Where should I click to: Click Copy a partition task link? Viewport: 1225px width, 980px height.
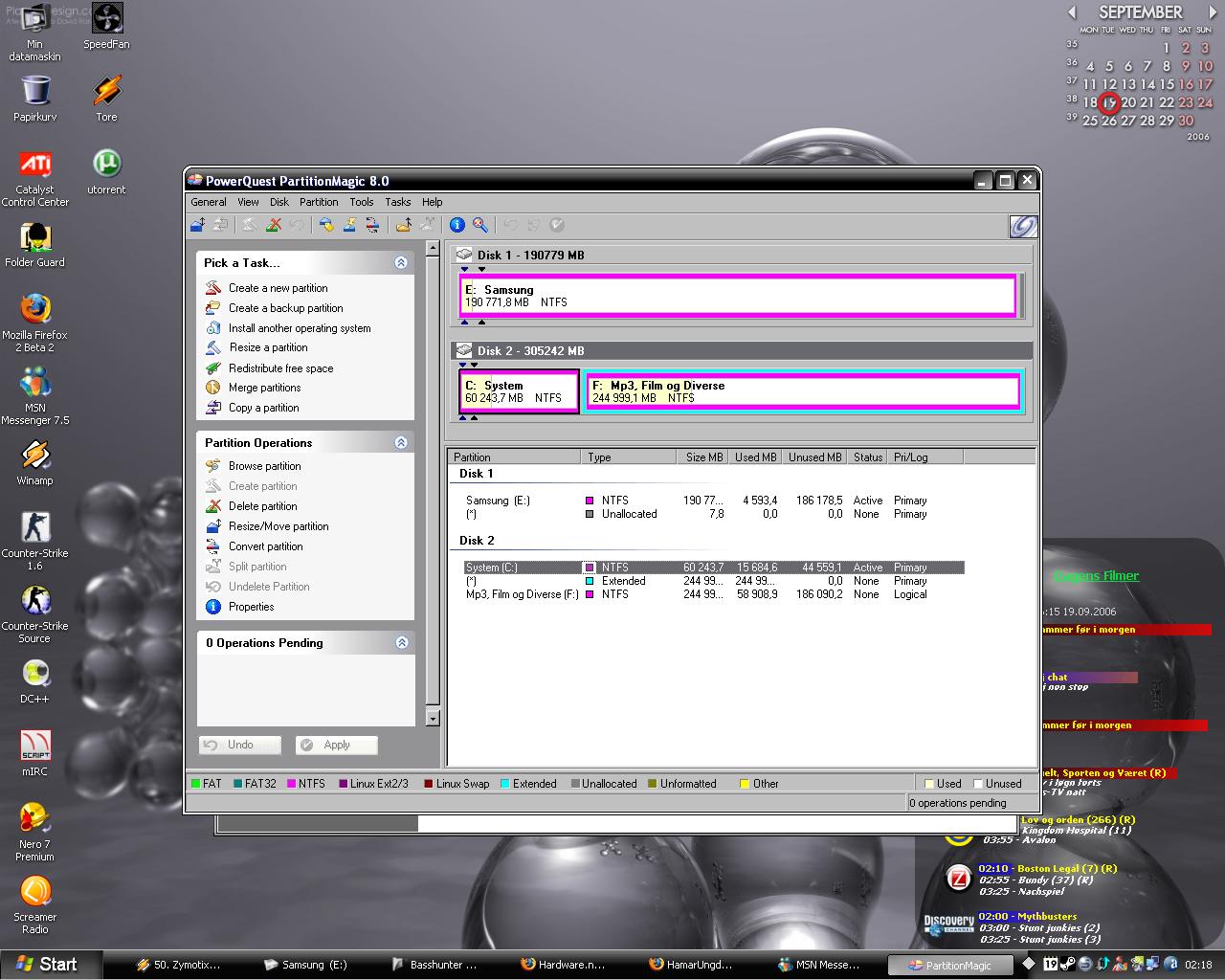pyautogui.click(x=263, y=408)
